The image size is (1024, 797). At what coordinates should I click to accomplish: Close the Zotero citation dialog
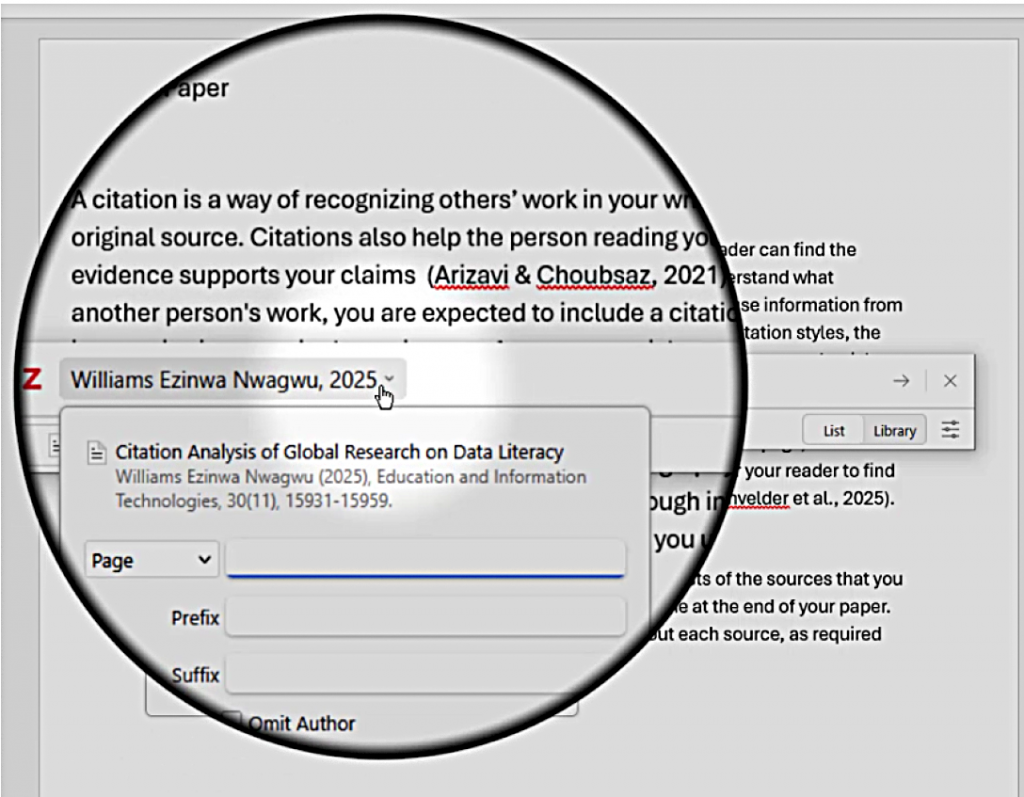(x=950, y=380)
